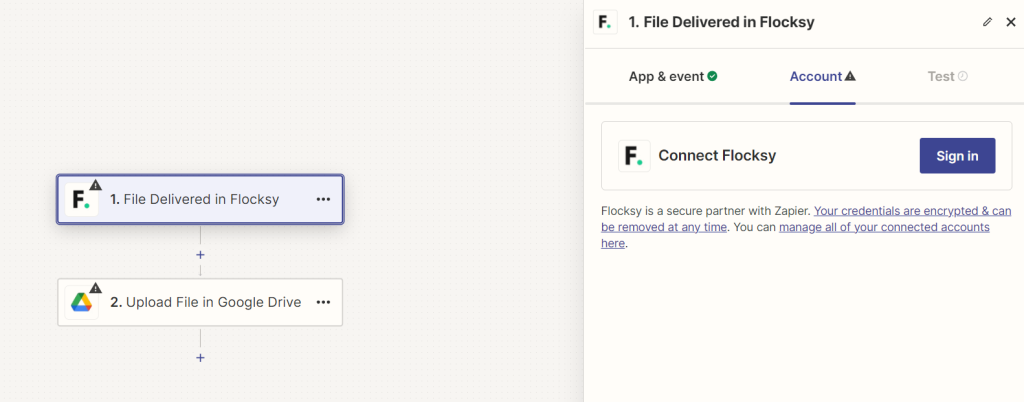The width and height of the screenshot is (1024, 402).
Task: Follow manage all connected accounts link
Action: click(884, 227)
